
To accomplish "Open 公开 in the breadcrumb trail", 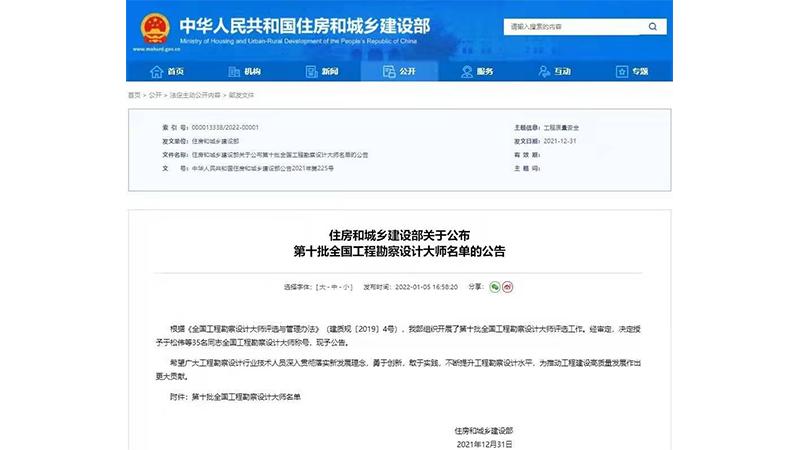I will (155, 95).
